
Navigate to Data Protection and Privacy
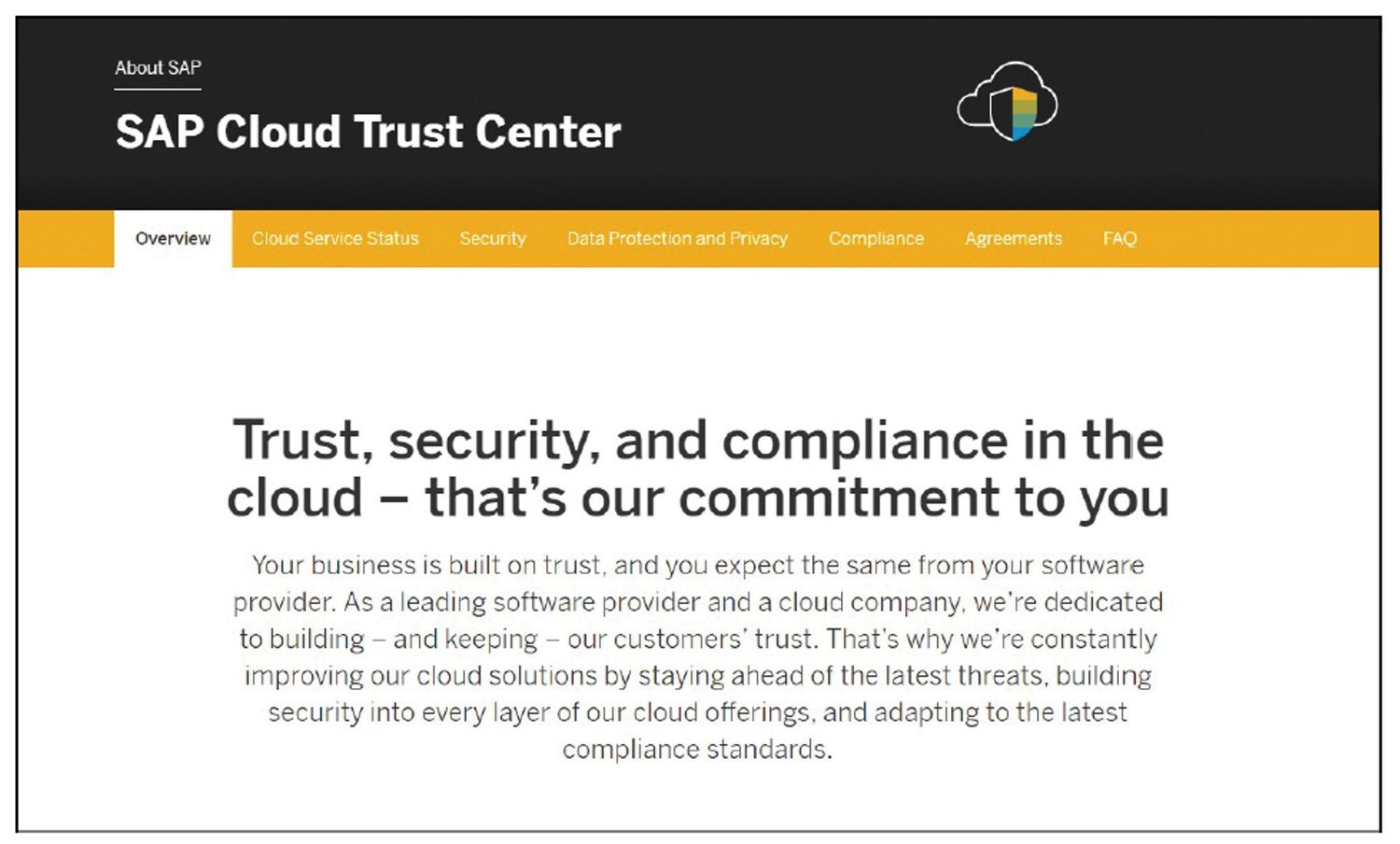pyautogui.click(x=678, y=238)
